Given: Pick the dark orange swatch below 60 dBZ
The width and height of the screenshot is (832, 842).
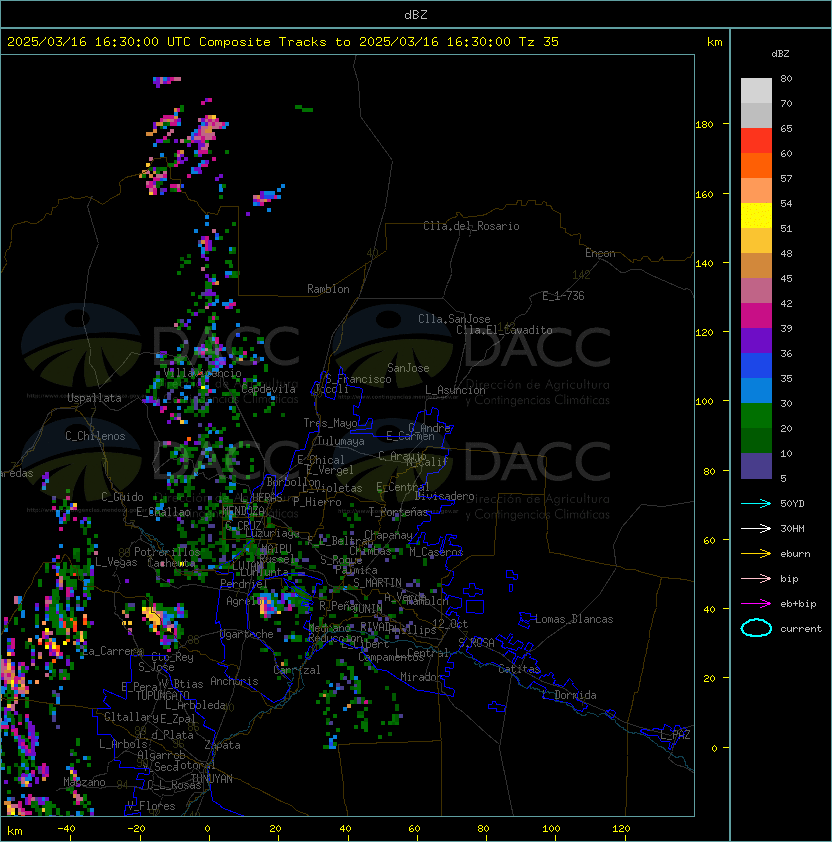Looking at the screenshot, I should 756,165.
